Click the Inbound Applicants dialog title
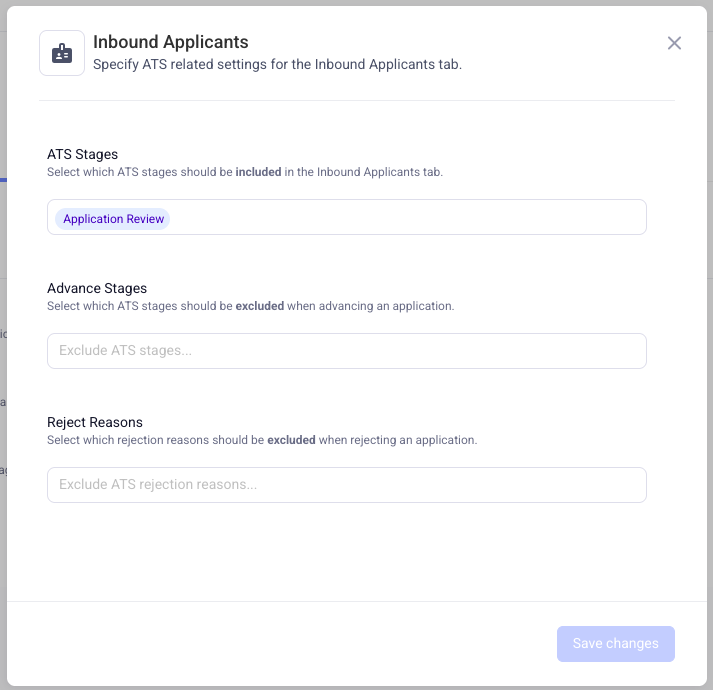This screenshot has height=690, width=713. pos(171,42)
